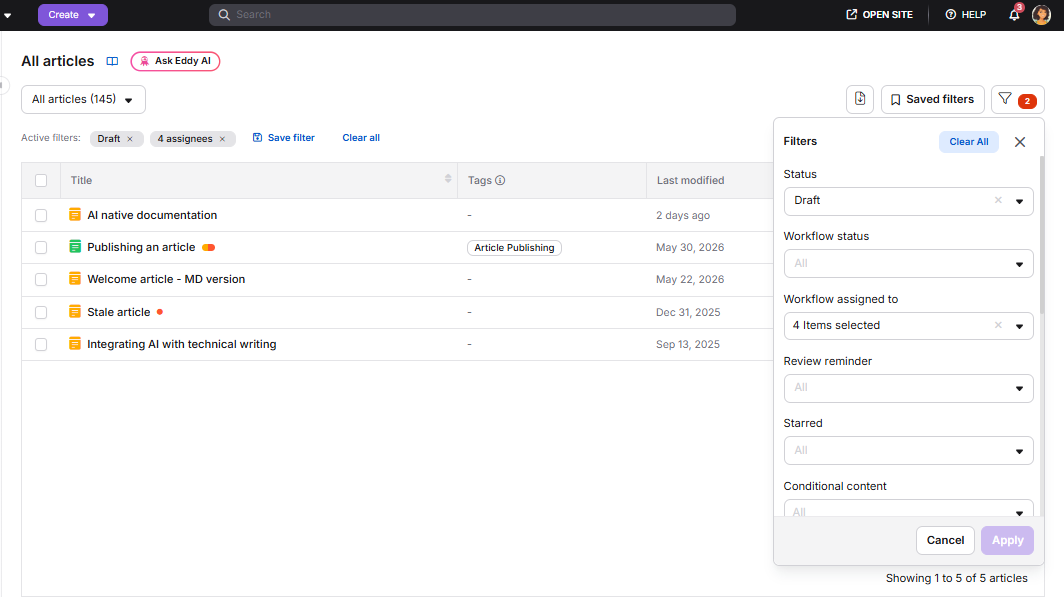Image resolution: width=1064 pixels, height=598 pixels.
Task: Remove the Draft active filter chip
Action: point(130,139)
